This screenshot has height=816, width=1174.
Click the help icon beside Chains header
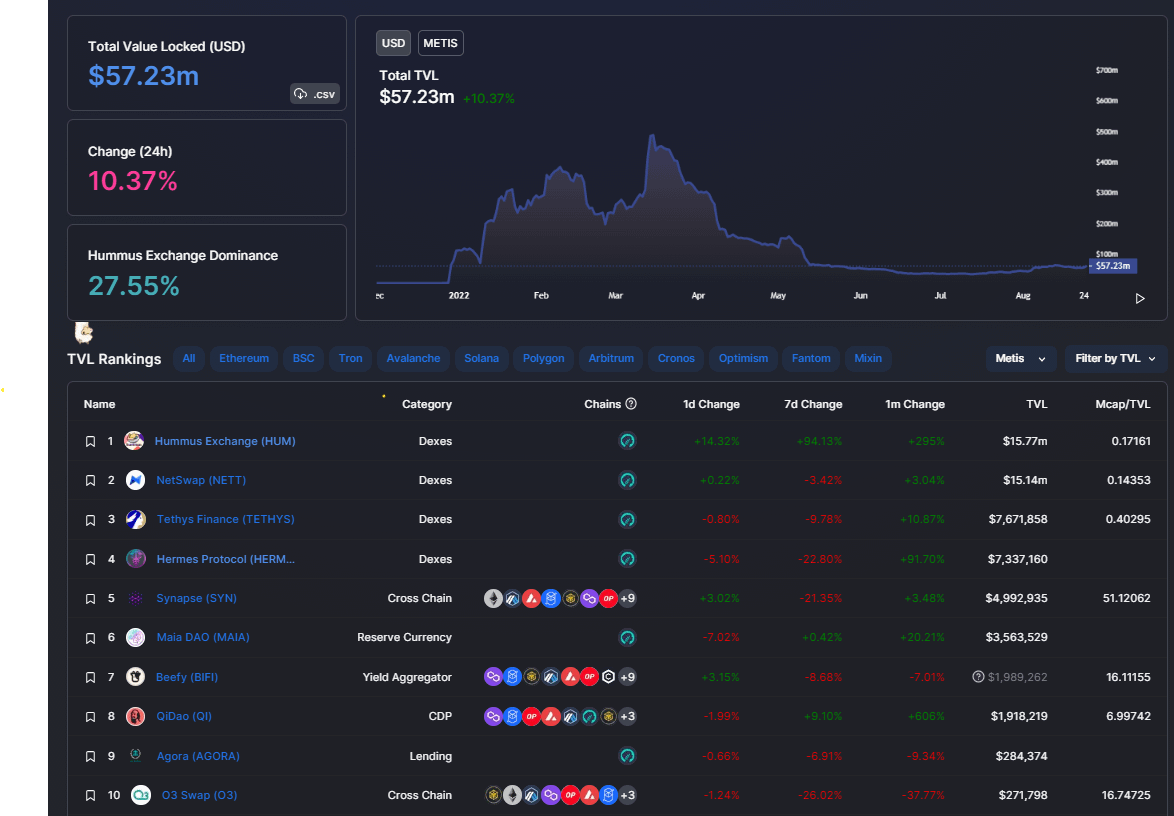click(631, 404)
